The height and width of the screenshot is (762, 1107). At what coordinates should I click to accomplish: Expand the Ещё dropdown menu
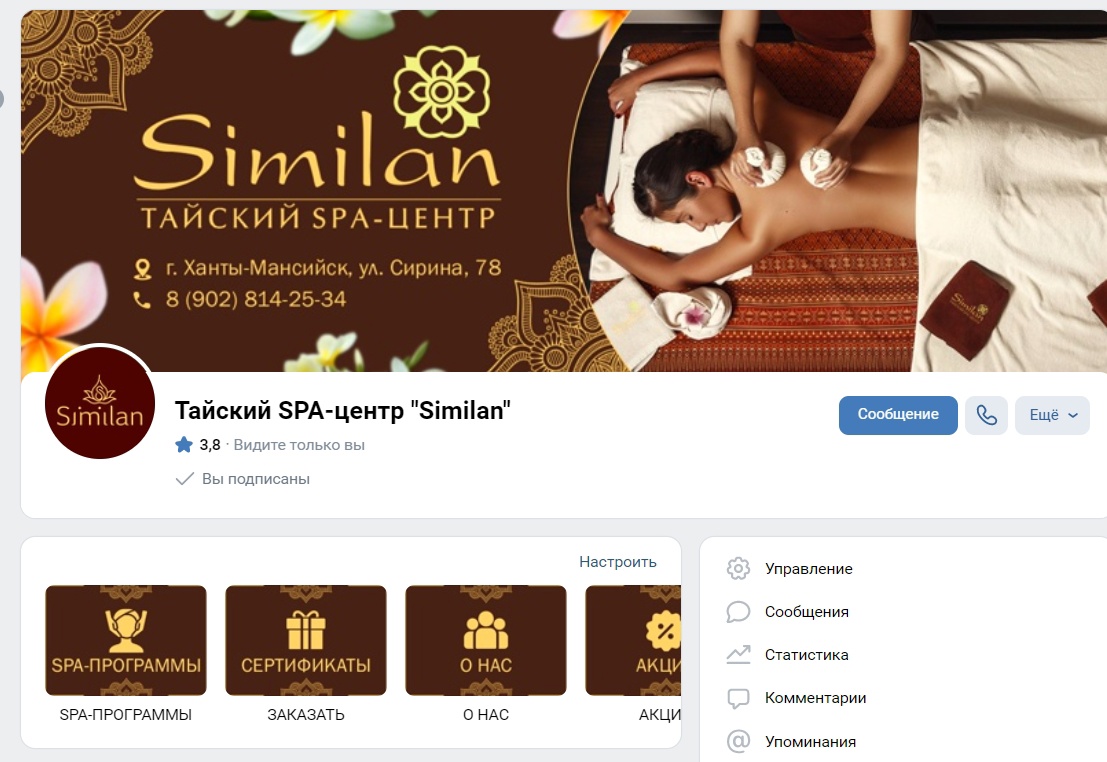(1052, 415)
